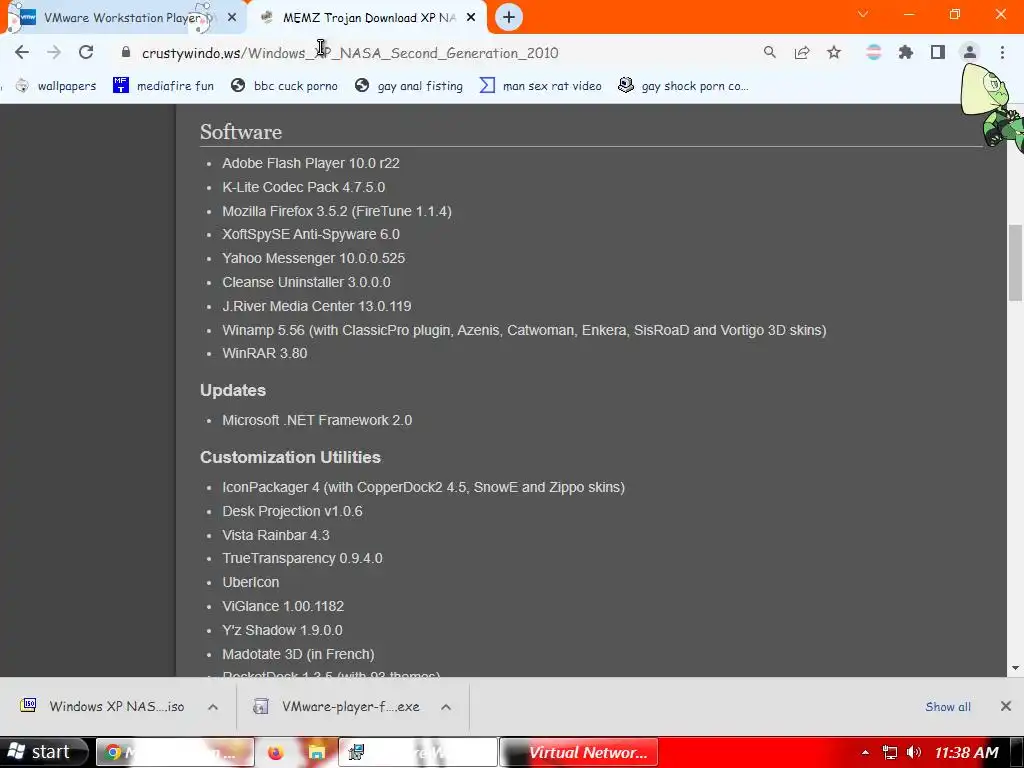Image resolution: width=1024 pixels, height=768 pixels.
Task: Open the striped flag extension icon
Action: point(873,52)
